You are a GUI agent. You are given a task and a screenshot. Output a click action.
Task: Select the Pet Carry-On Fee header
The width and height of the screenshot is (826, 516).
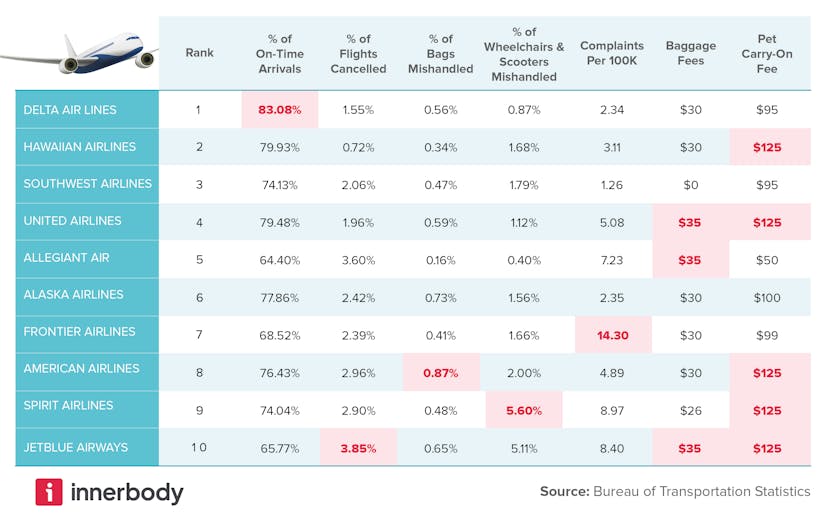[767, 53]
